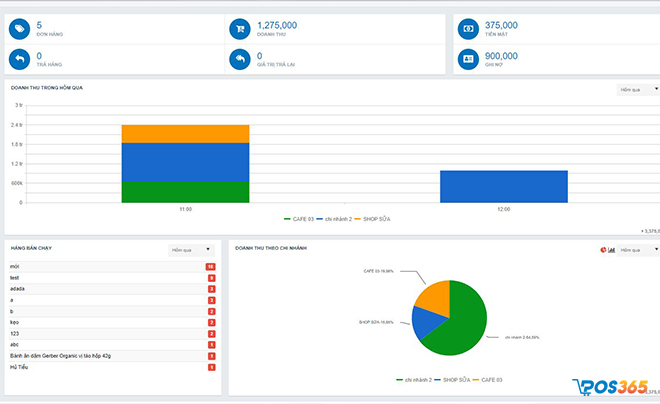Image resolution: width=660 pixels, height=404 pixels.
Task: Select the 'kẹo' best-seller row
Action: coord(112,323)
